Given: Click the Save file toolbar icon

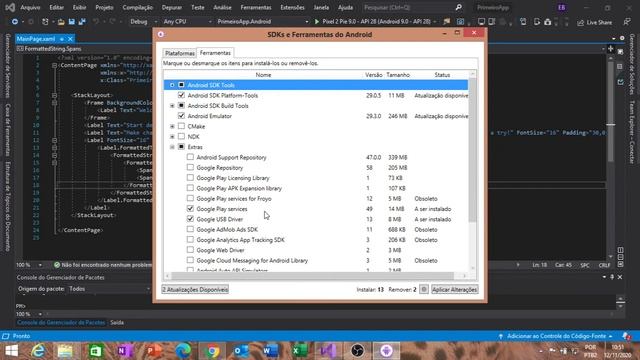Looking at the screenshot, I should point(72,22).
